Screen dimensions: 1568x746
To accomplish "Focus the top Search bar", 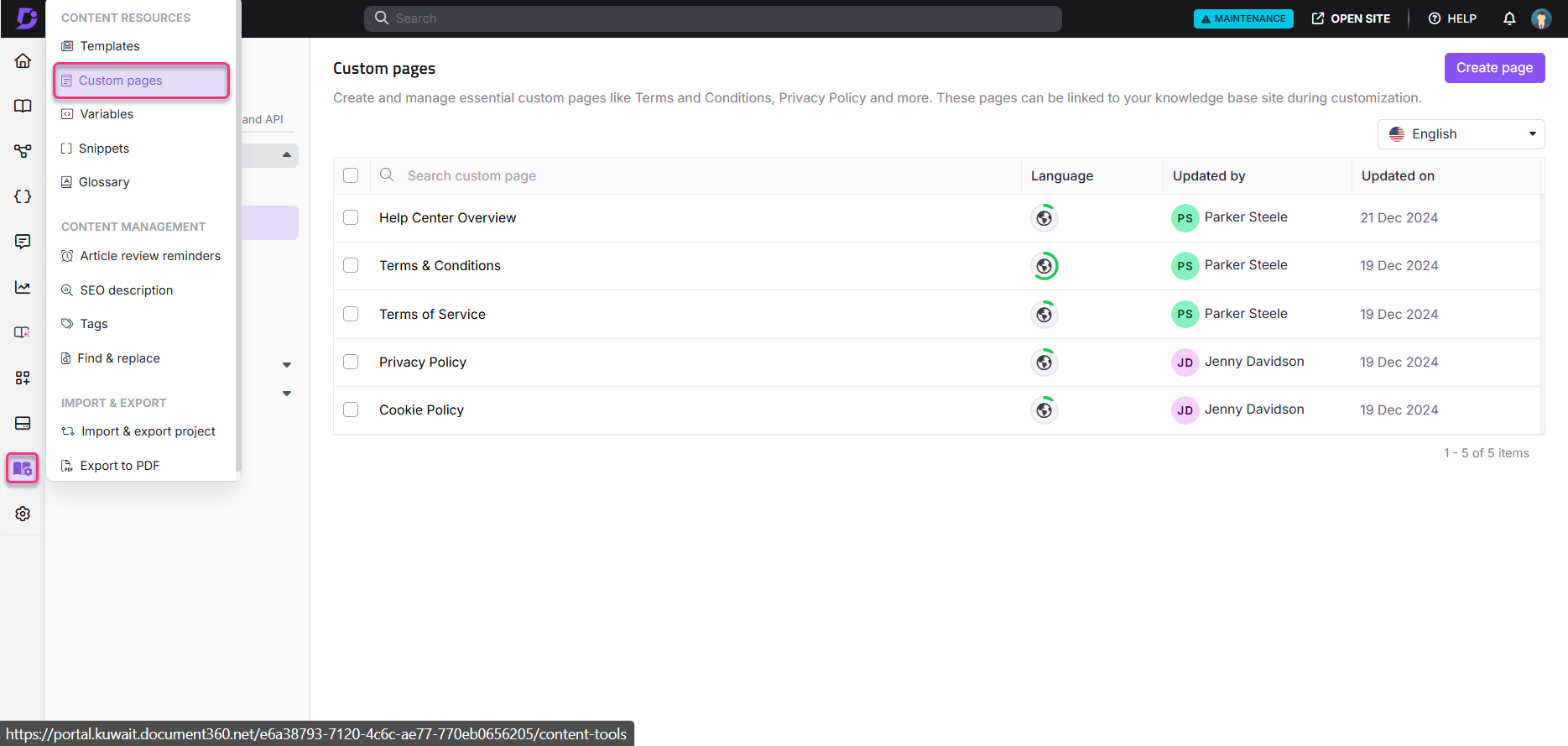I will pyautogui.click(x=713, y=18).
